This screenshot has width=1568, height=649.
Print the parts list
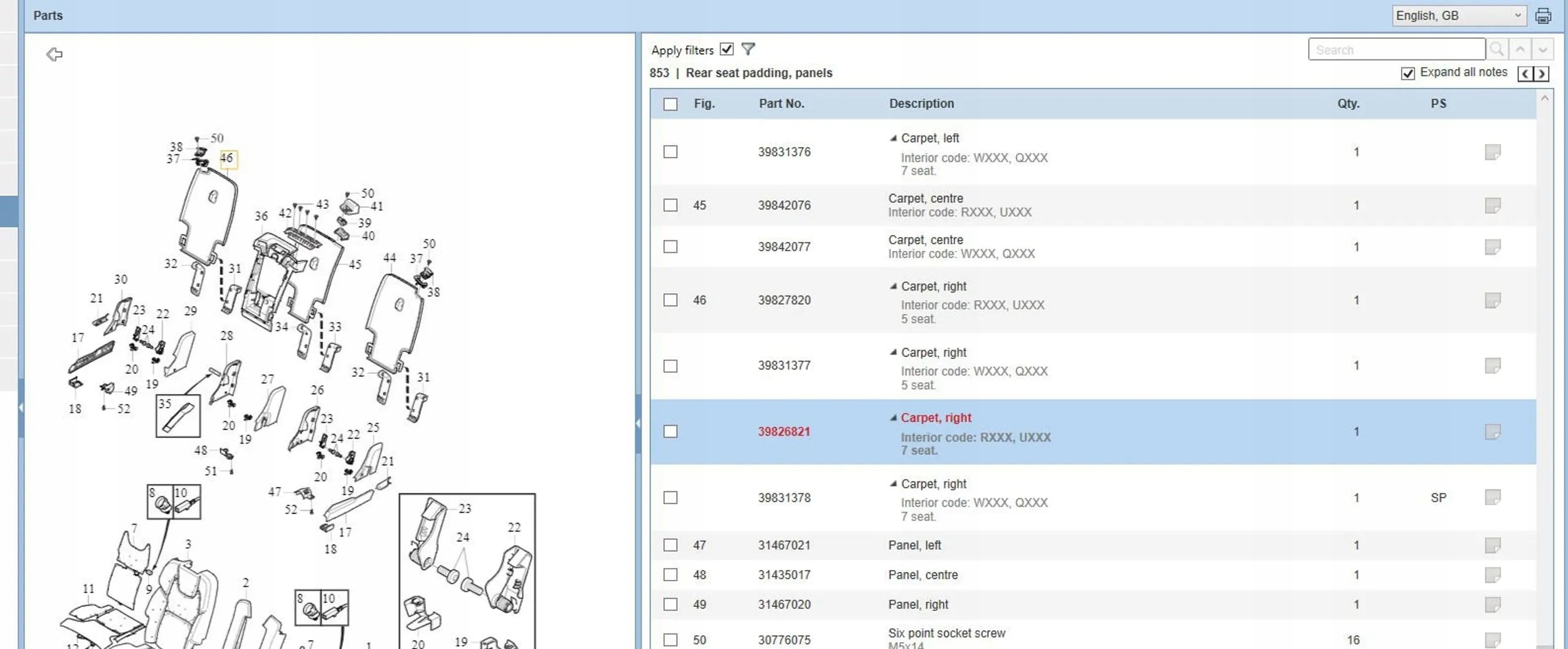click(1544, 16)
